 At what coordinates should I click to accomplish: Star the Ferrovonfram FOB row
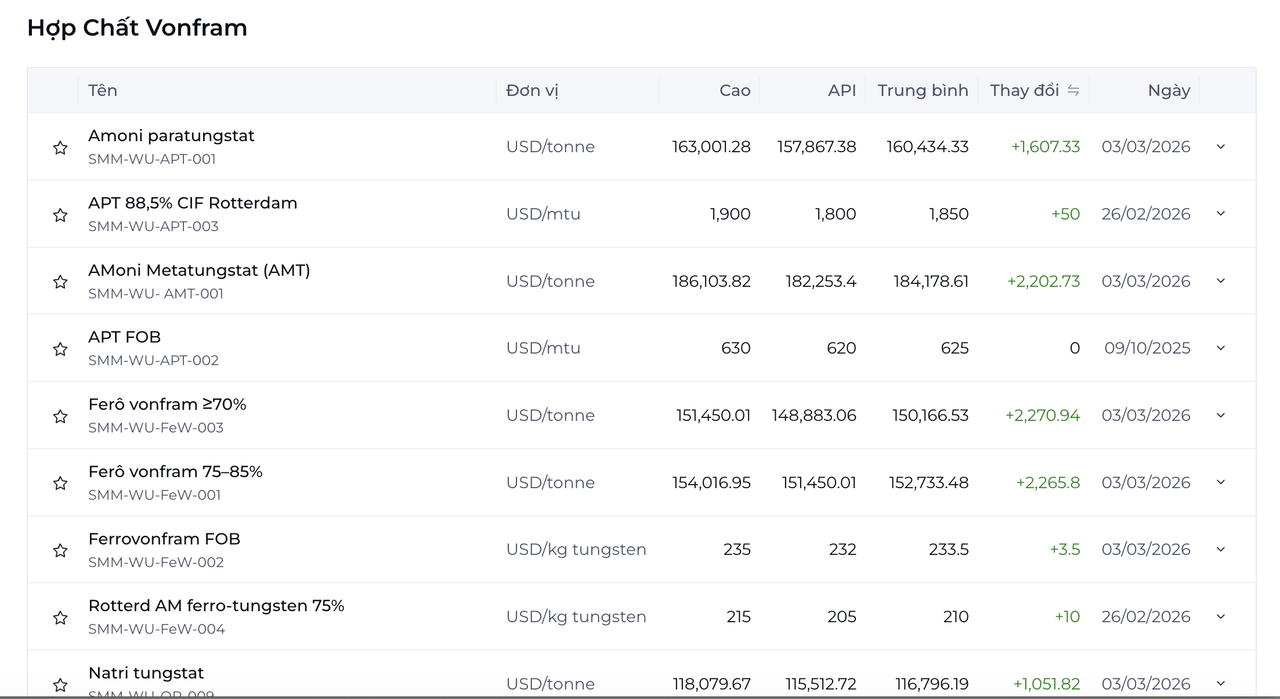pyautogui.click(x=60, y=550)
